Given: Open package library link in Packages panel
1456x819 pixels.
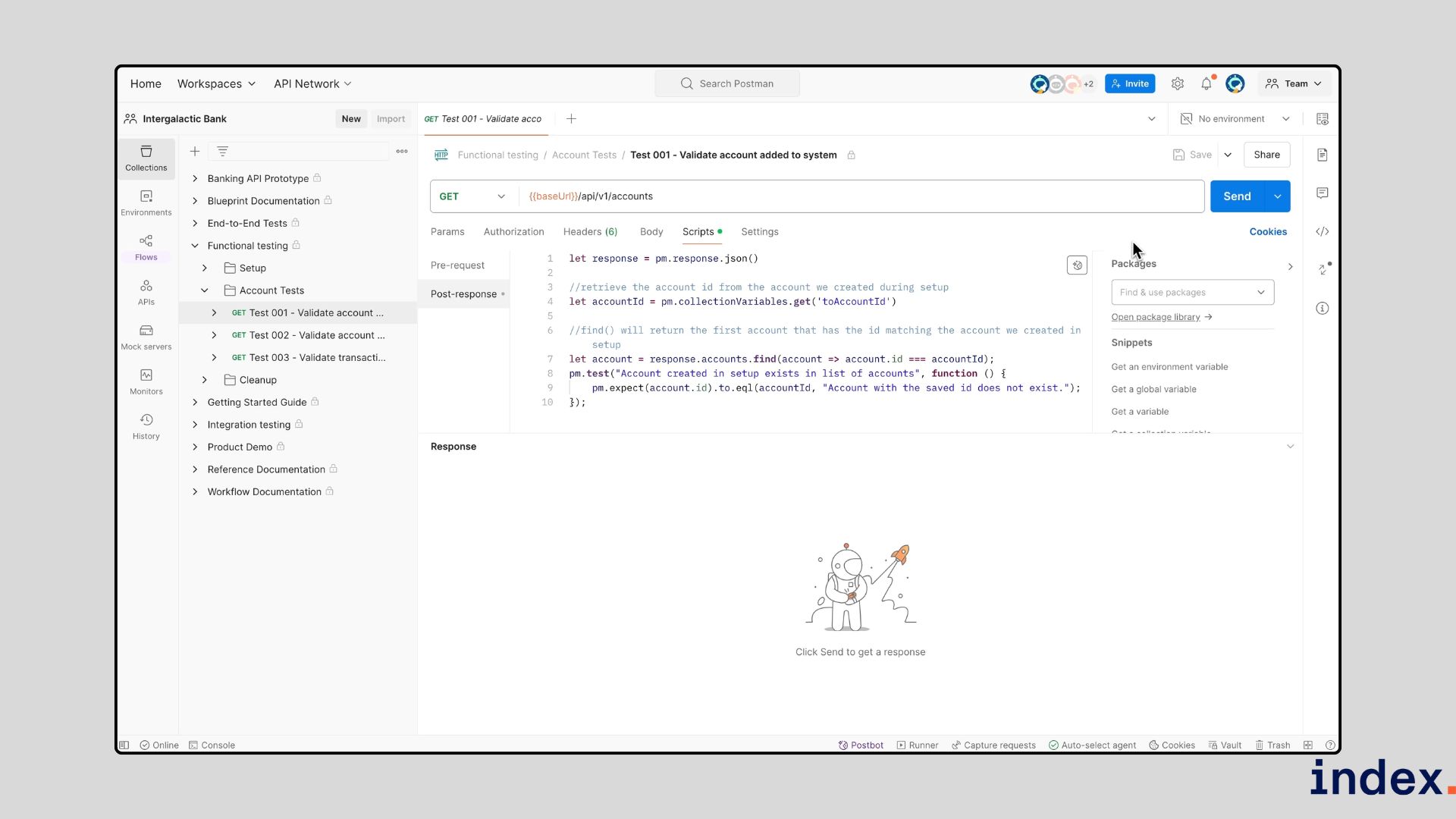Looking at the screenshot, I should 1156,317.
